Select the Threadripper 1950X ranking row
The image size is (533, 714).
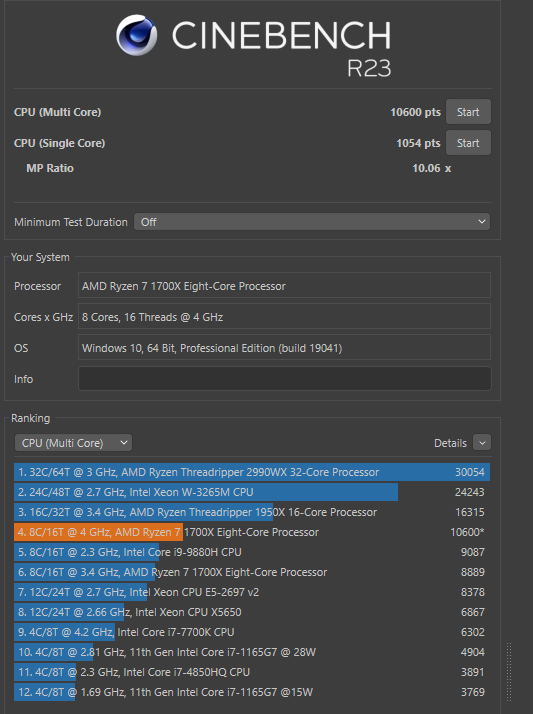252,512
